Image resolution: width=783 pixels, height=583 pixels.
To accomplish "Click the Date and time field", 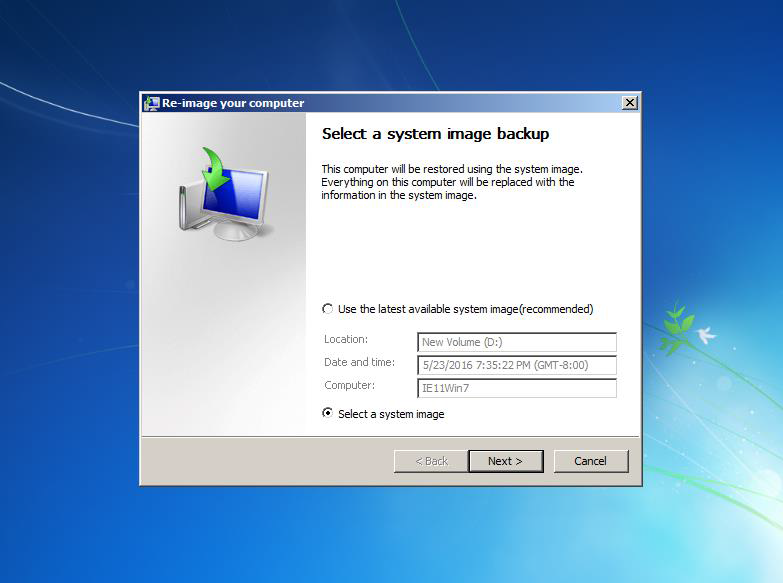I will (516, 365).
